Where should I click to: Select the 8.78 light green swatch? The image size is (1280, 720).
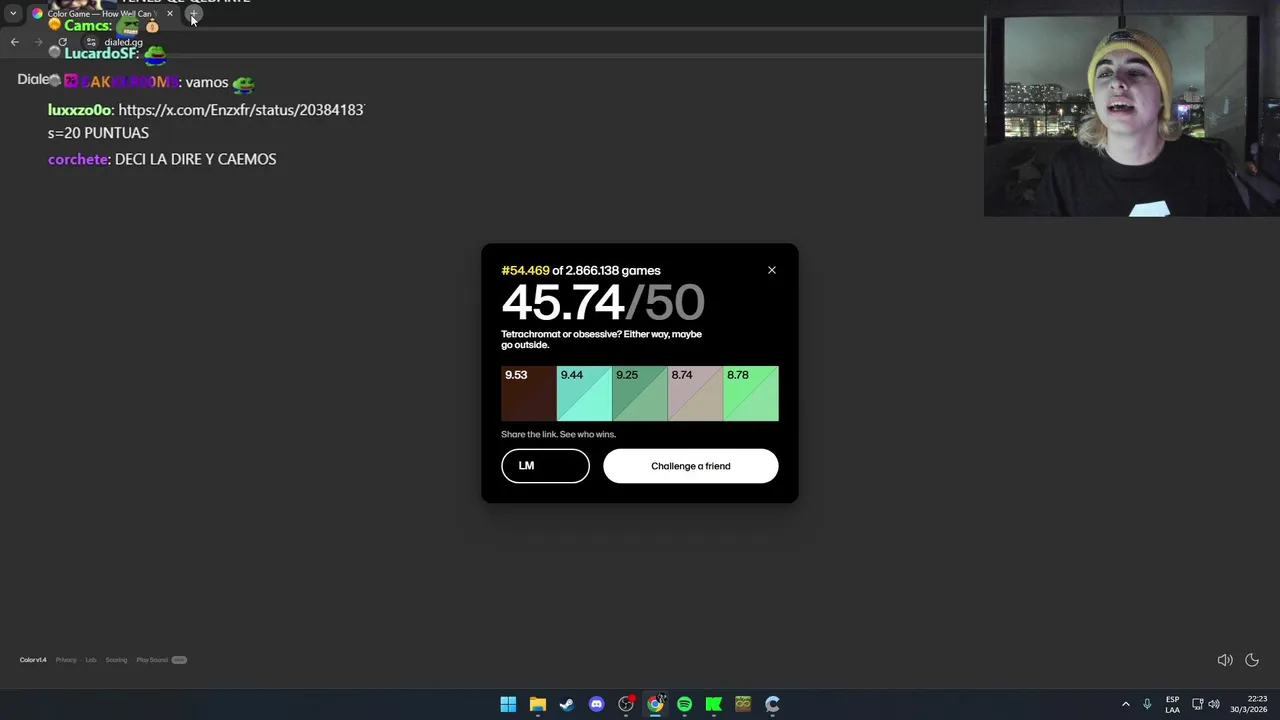(751, 394)
